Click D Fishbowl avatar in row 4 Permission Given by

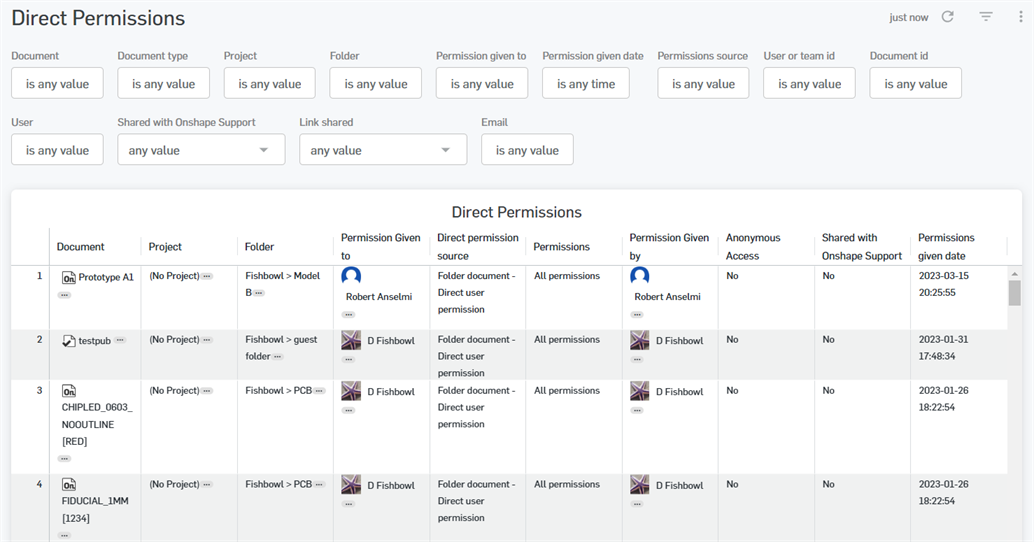640,485
